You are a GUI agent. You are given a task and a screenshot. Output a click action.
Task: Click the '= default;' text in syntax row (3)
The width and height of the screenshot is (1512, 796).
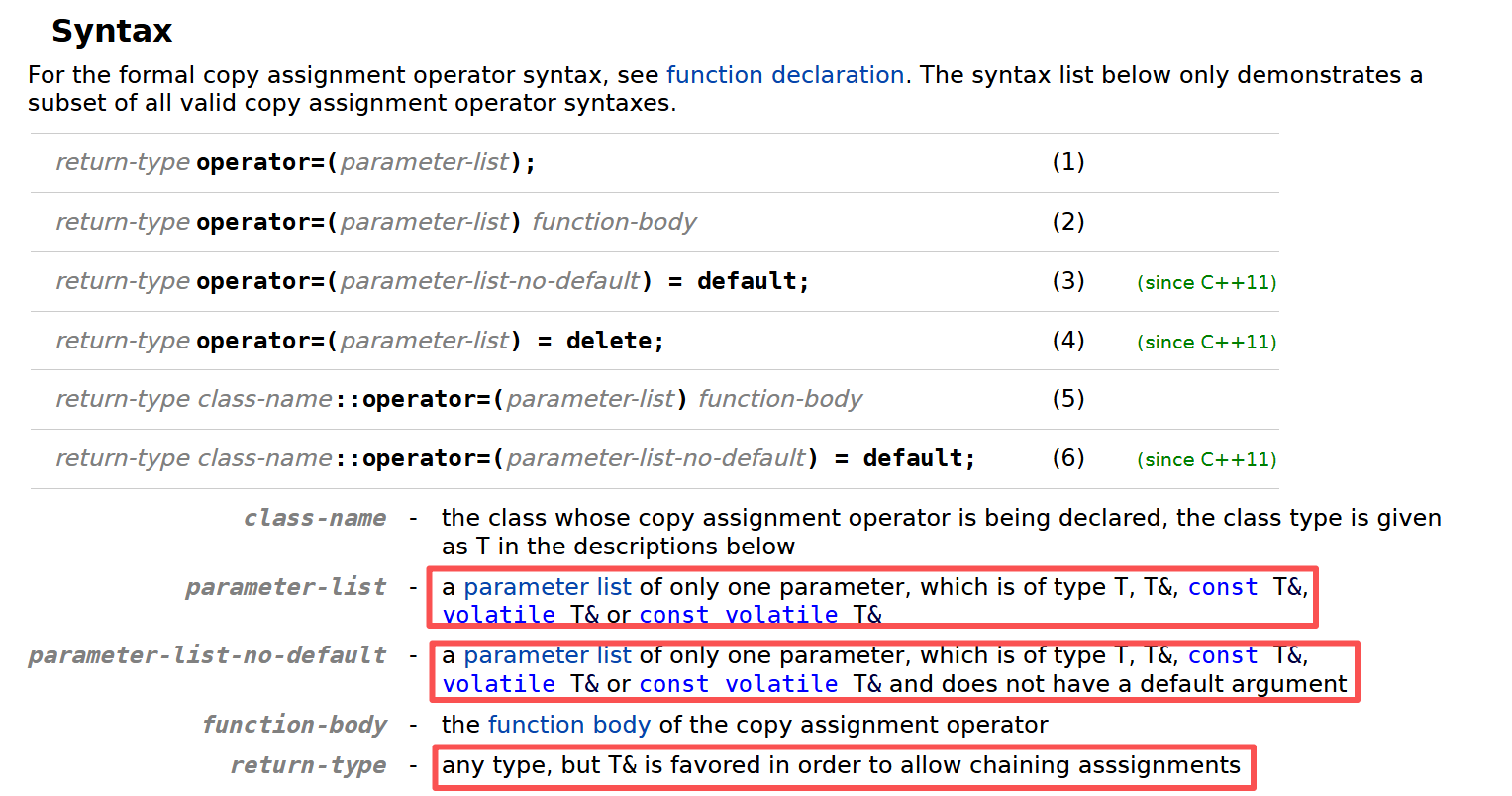click(x=739, y=281)
